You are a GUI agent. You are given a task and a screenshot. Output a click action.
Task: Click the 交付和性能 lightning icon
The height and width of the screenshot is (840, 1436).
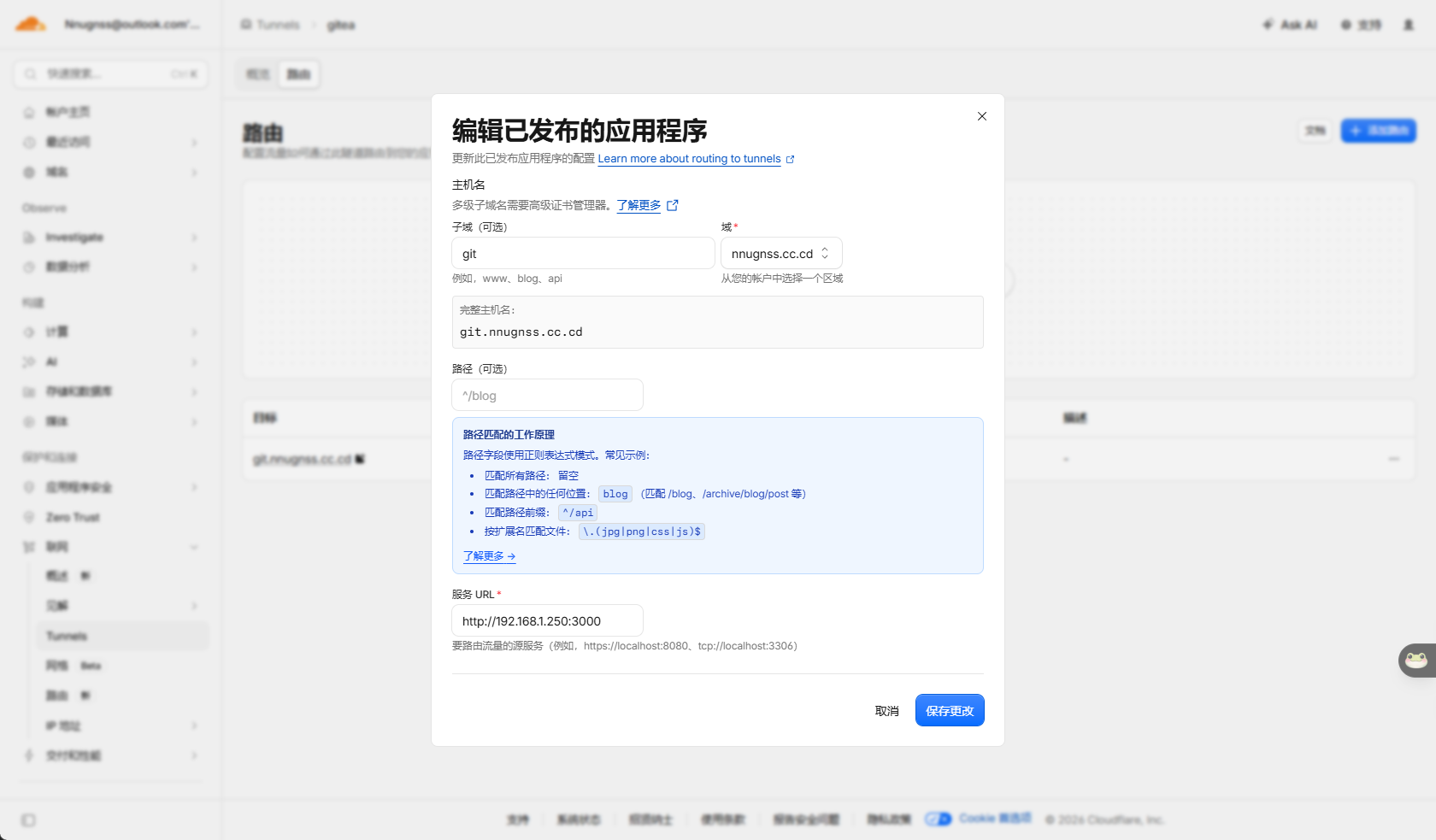29,755
